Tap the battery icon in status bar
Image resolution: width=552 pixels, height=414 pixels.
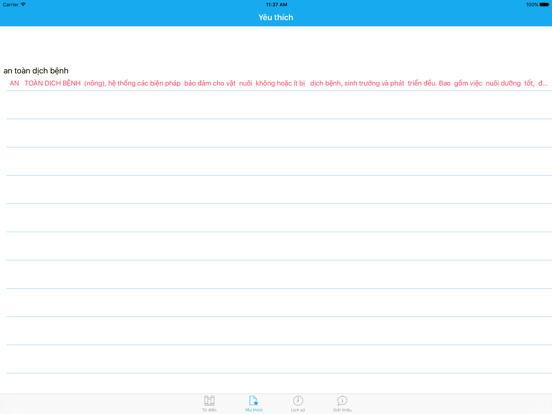(544, 5)
